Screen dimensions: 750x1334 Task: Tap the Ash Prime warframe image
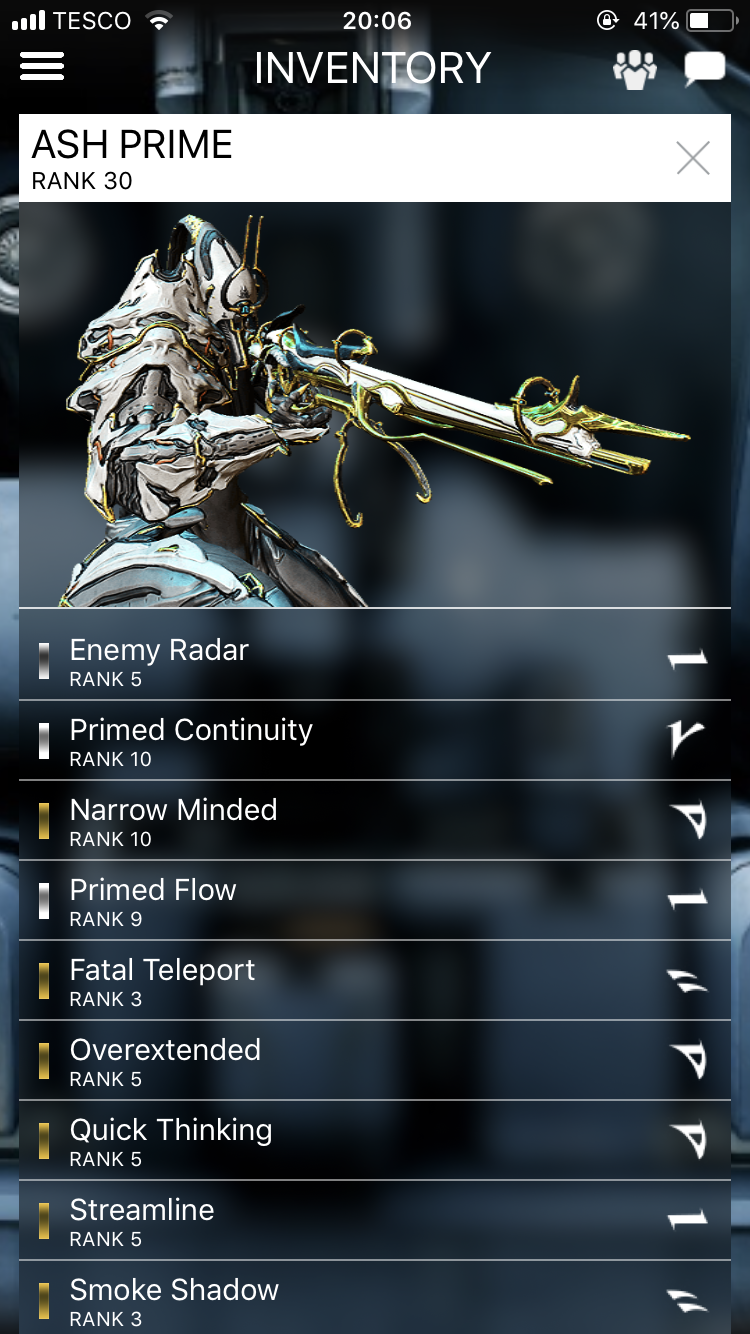375,404
